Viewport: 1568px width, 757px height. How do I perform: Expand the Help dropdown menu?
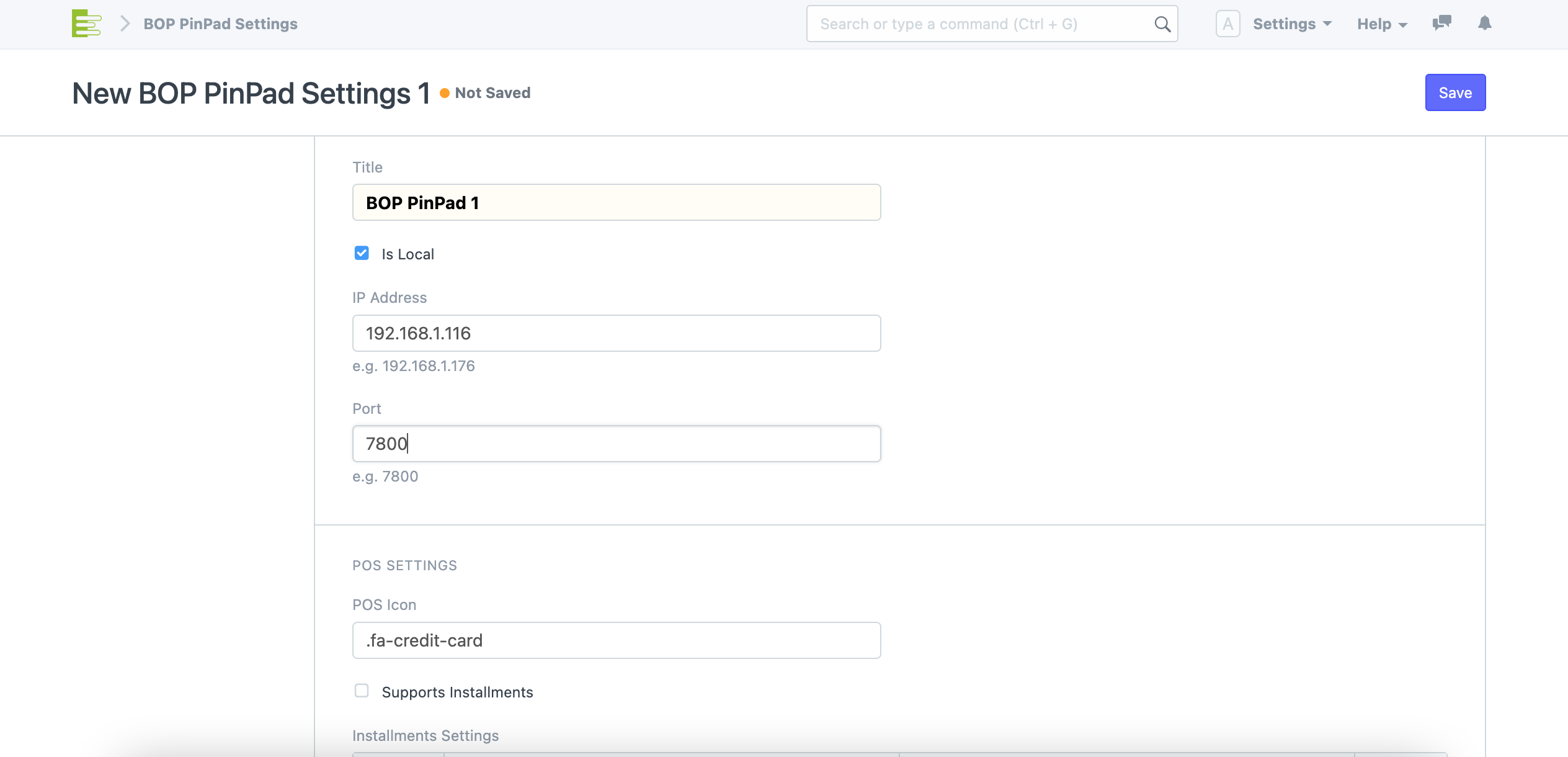click(x=1382, y=24)
